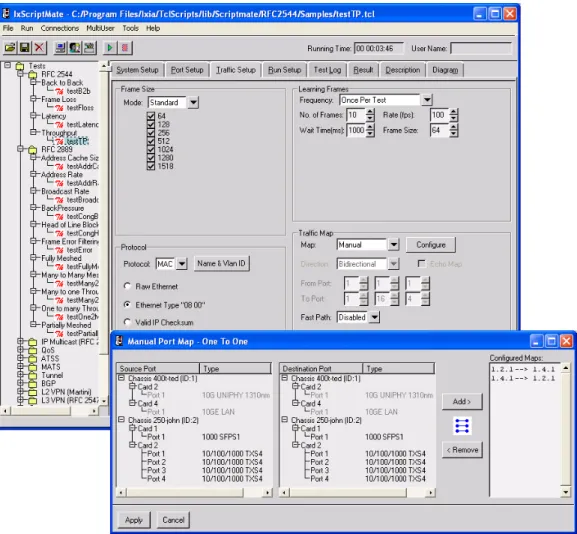Select Ethernet Type "08 00" radio button
The height and width of the screenshot is (534, 577).
(127, 305)
